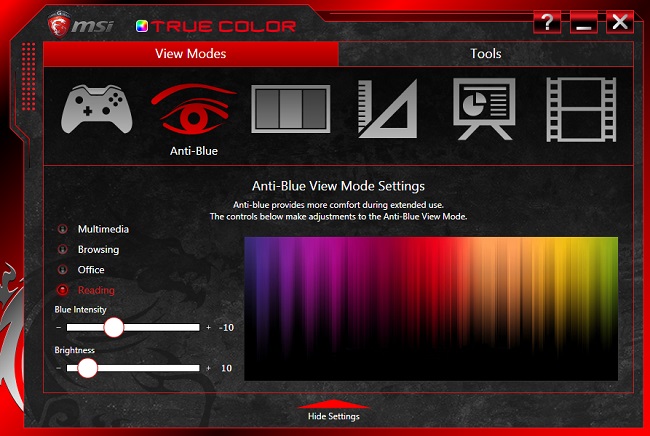Image resolution: width=650 pixels, height=436 pixels.
Task: Click the MSI dragon shield logo
Action: (x=58, y=24)
